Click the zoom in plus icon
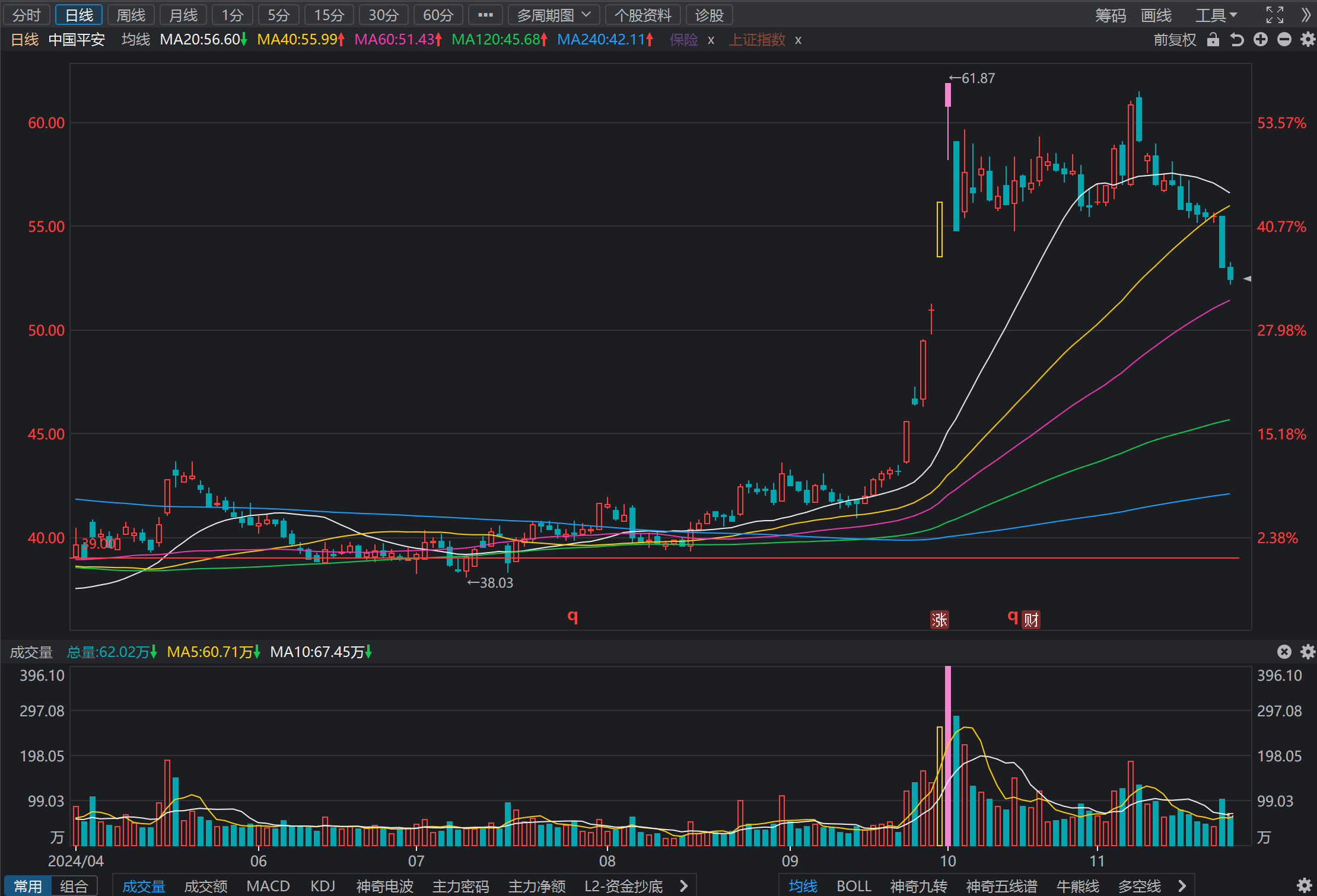1317x896 pixels. pos(1261,40)
